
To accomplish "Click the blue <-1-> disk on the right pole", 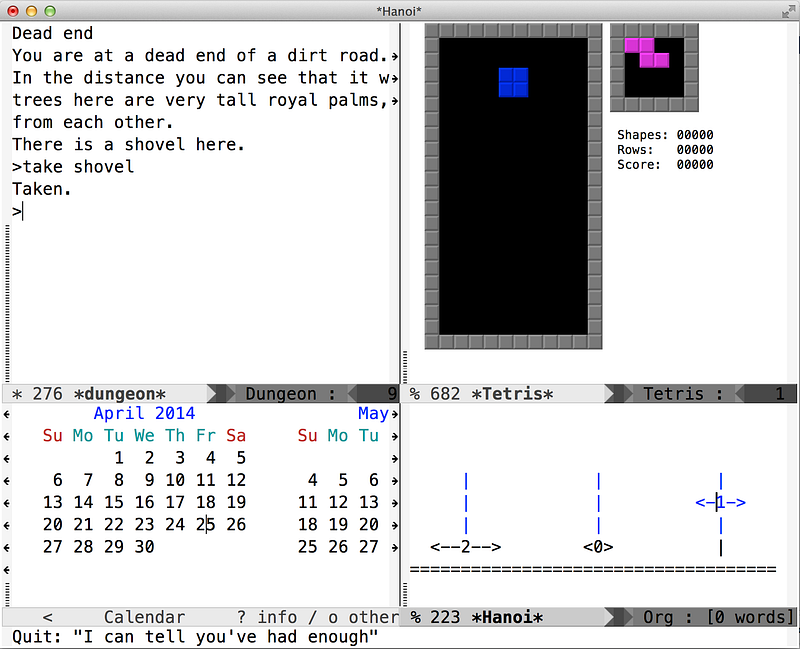I will click(720, 503).
